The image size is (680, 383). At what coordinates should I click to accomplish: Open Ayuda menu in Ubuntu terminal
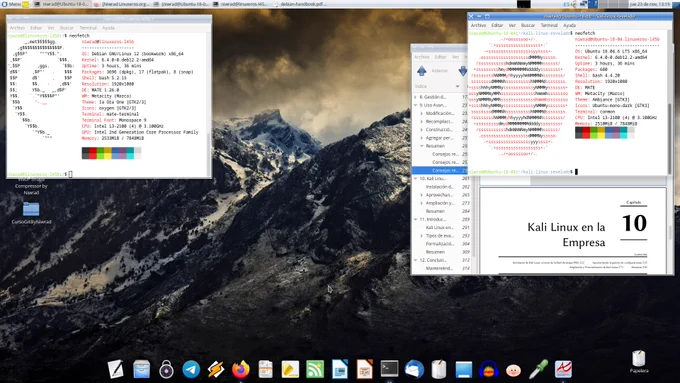(569, 26)
